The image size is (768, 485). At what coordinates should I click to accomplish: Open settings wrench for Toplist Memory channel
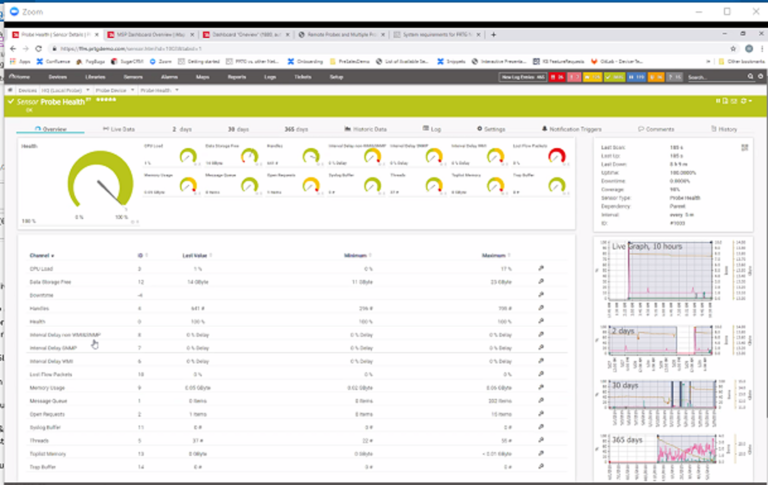(x=541, y=454)
